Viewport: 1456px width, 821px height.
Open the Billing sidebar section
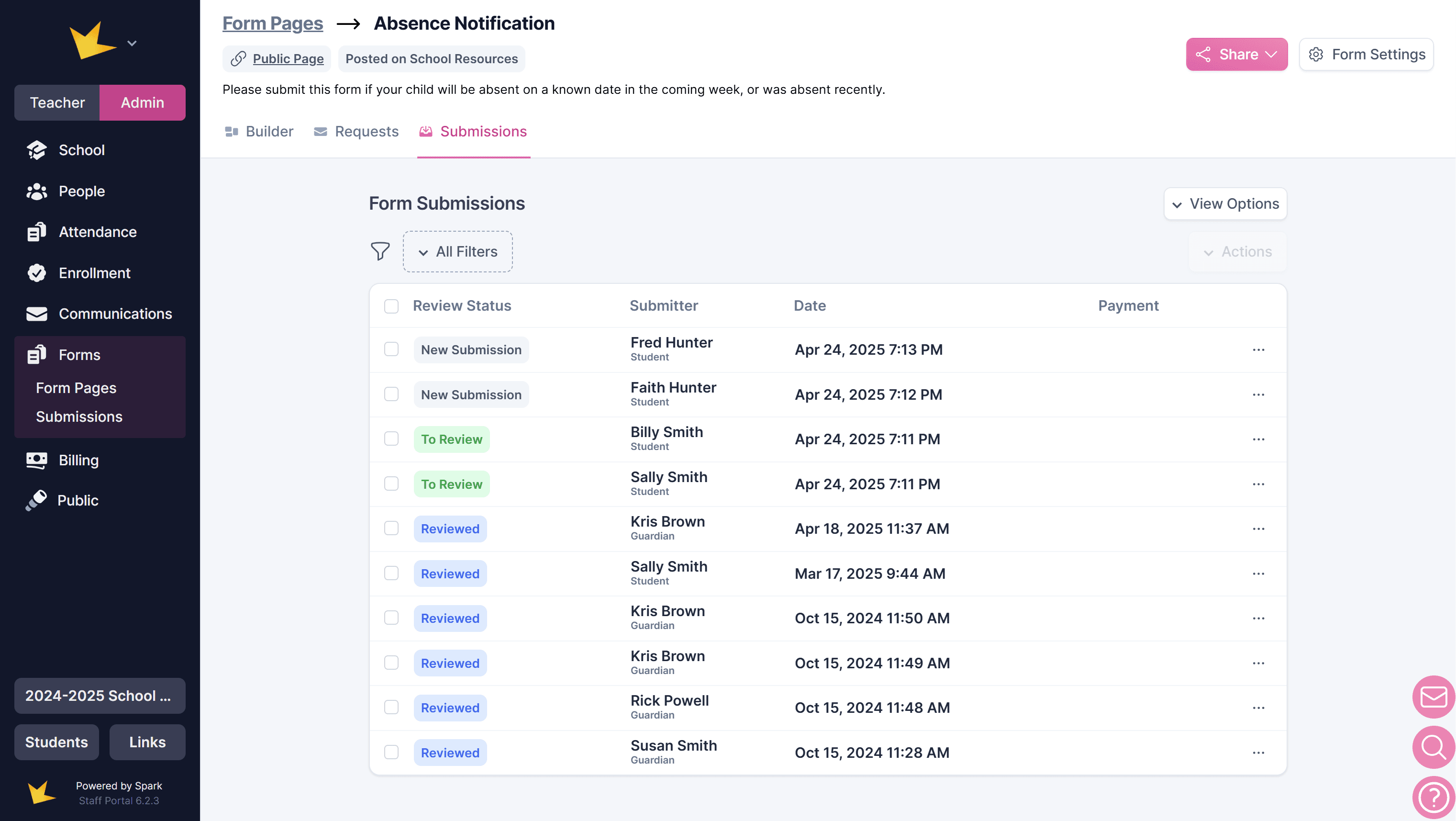[x=78, y=460]
